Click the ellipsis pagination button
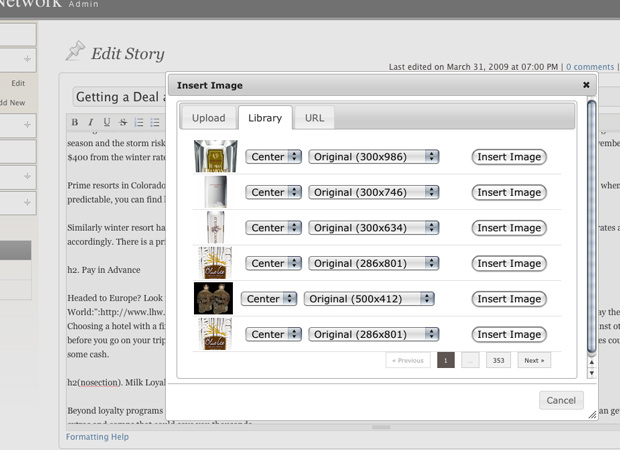 click(470, 360)
